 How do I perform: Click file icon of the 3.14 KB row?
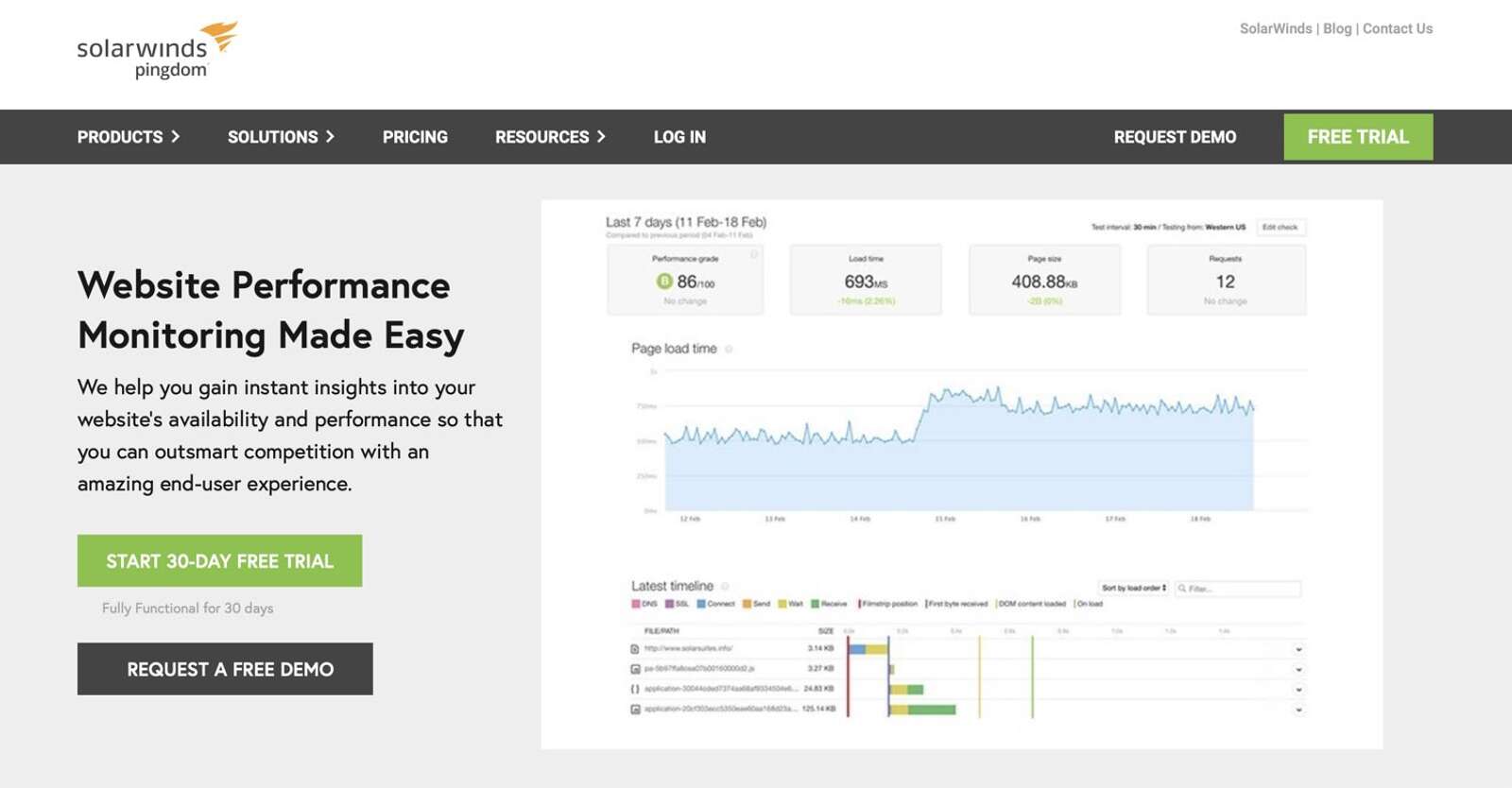pos(635,649)
